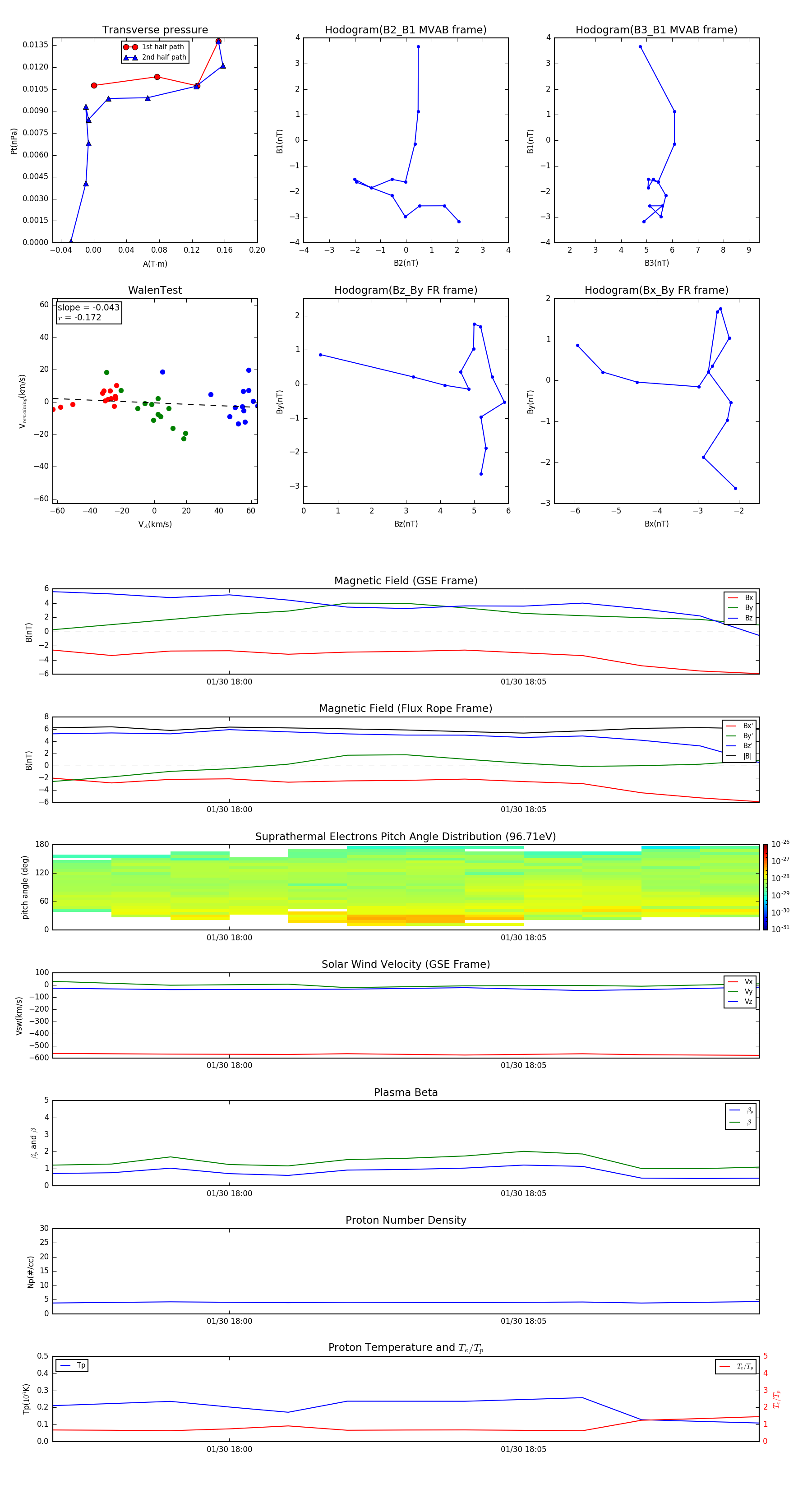Click the "WalenTest" plot title
This screenshot has width=812, height=1489.
[155, 290]
